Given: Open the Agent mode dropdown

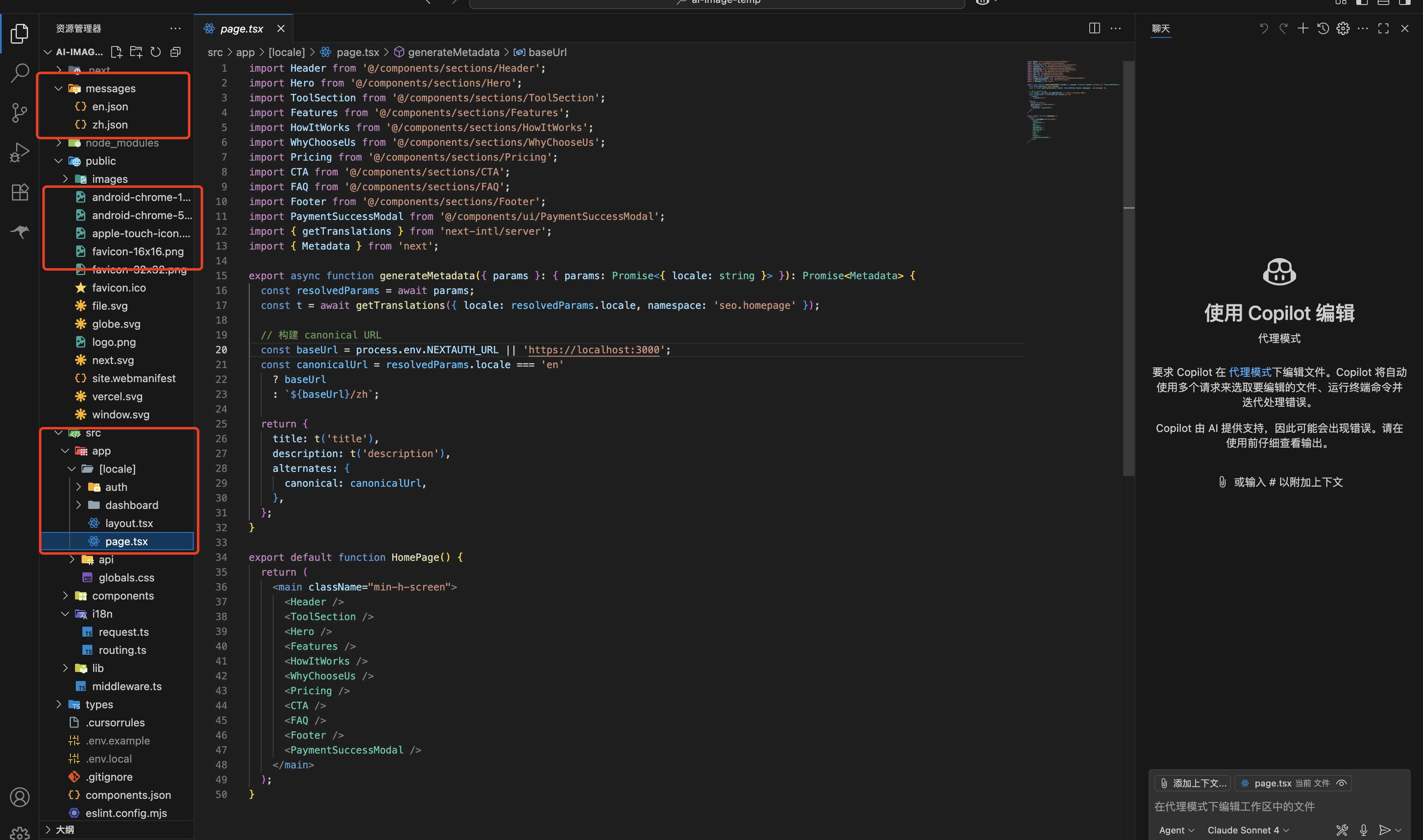Looking at the screenshot, I should click(x=1176, y=830).
